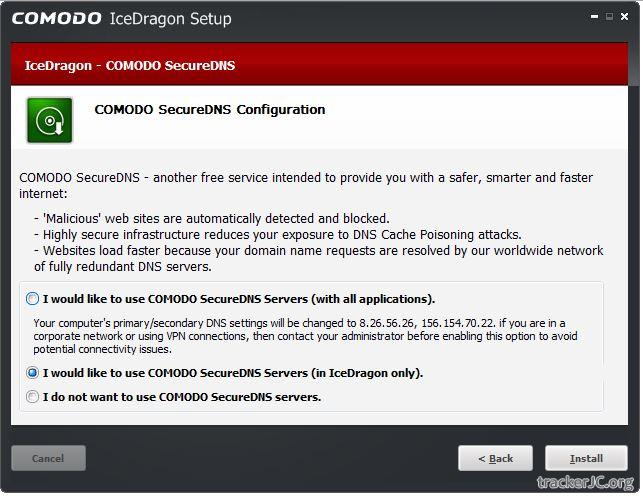
Task: Go back with the Back button
Action: (495, 458)
